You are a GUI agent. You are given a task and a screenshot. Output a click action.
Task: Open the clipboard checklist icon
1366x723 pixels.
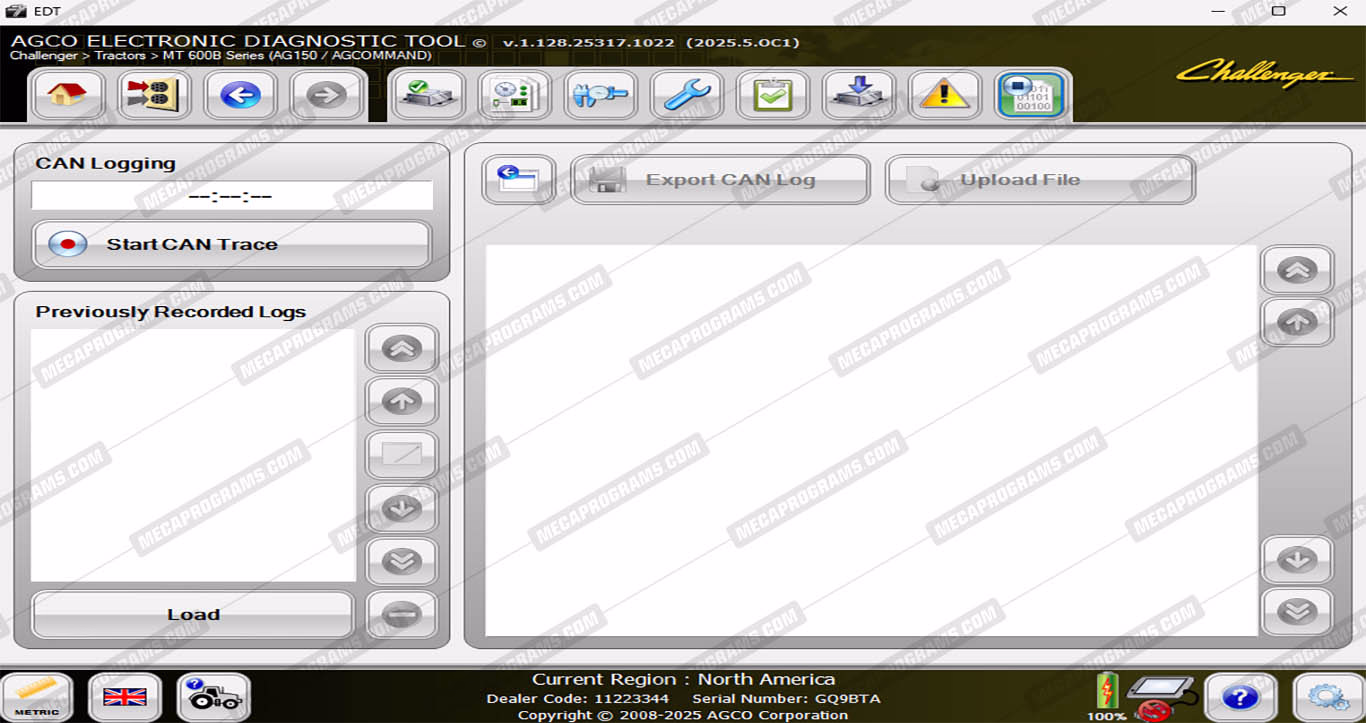(x=772, y=95)
